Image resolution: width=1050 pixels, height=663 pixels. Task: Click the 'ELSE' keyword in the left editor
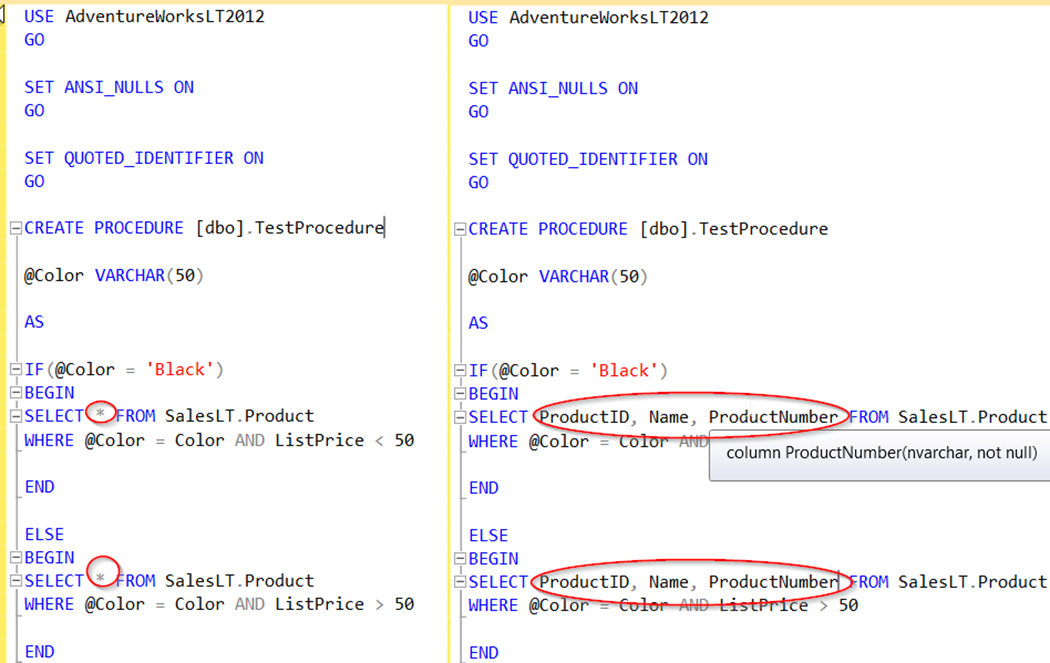point(44,534)
